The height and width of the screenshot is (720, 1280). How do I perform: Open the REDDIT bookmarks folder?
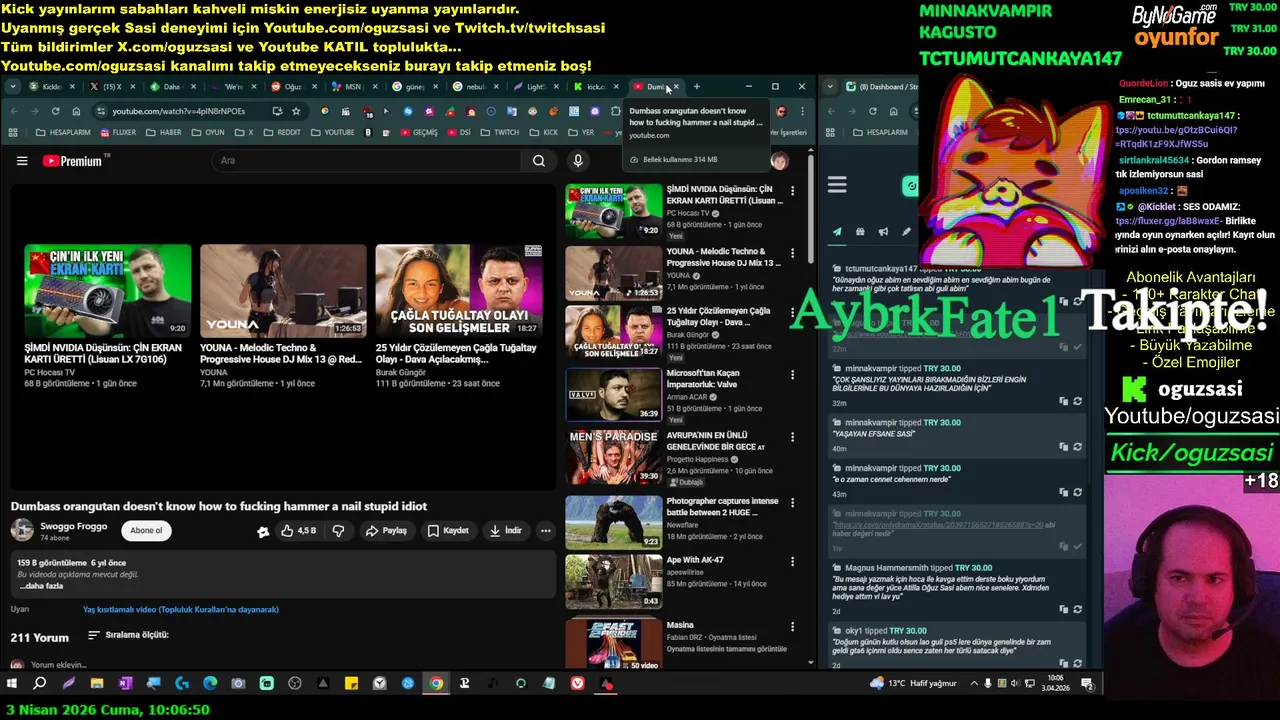[282, 132]
